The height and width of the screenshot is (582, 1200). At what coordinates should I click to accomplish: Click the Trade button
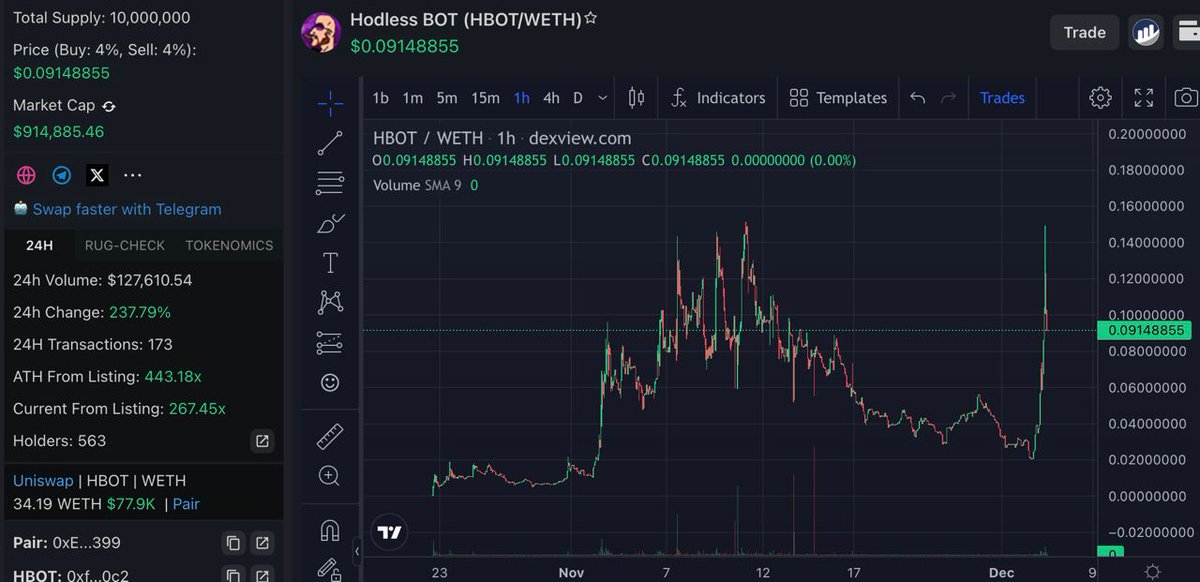[x=1084, y=32]
